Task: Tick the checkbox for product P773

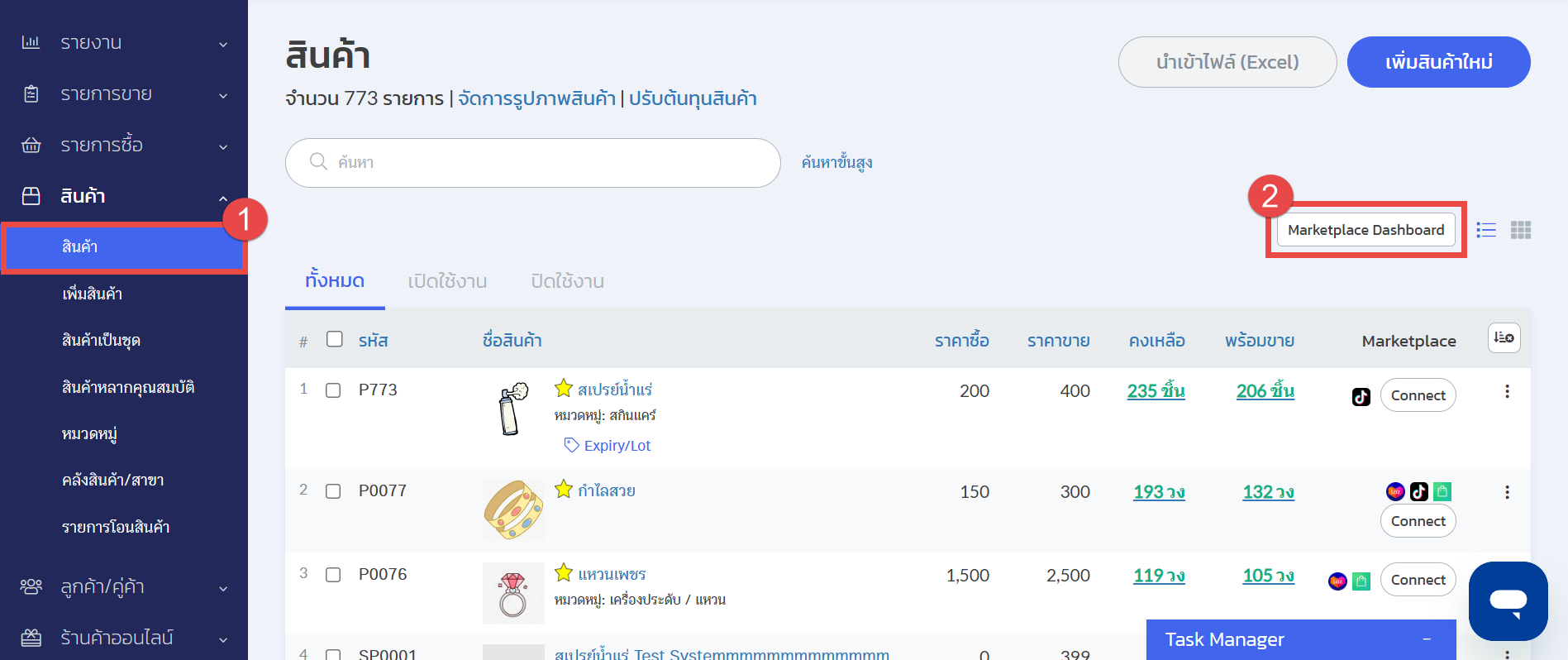Action: [333, 390]
